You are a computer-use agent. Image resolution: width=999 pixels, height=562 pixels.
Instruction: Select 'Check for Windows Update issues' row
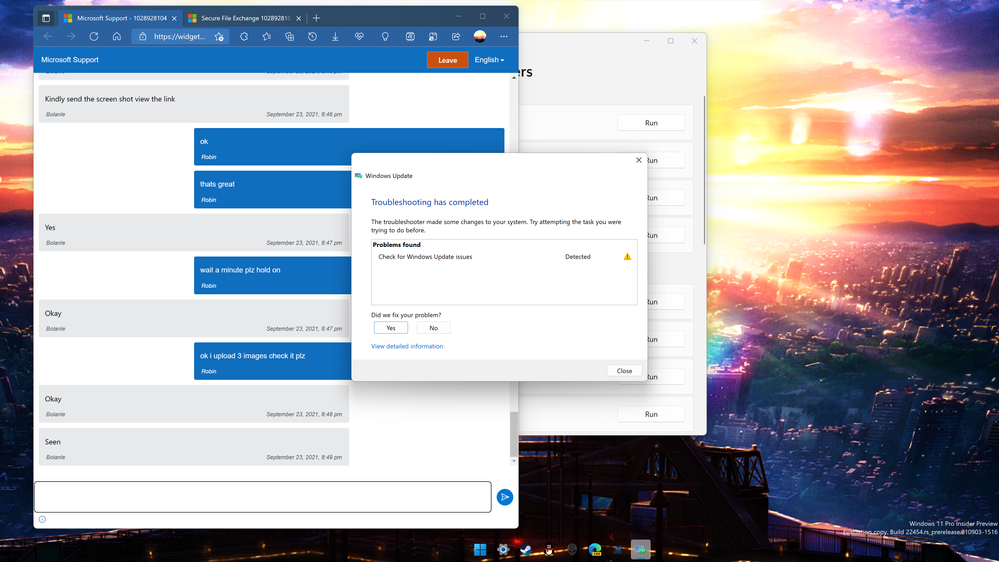(x=503, y=257)
